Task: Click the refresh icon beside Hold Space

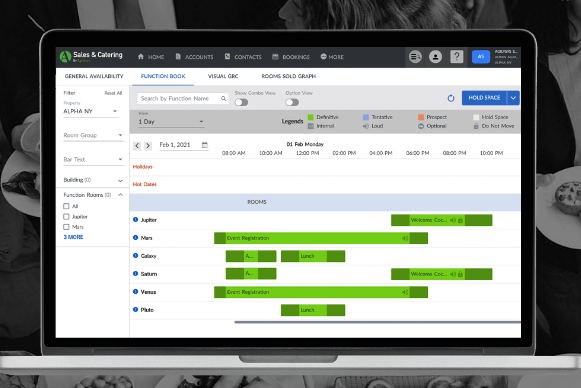Action: click(x=451, y=98)
